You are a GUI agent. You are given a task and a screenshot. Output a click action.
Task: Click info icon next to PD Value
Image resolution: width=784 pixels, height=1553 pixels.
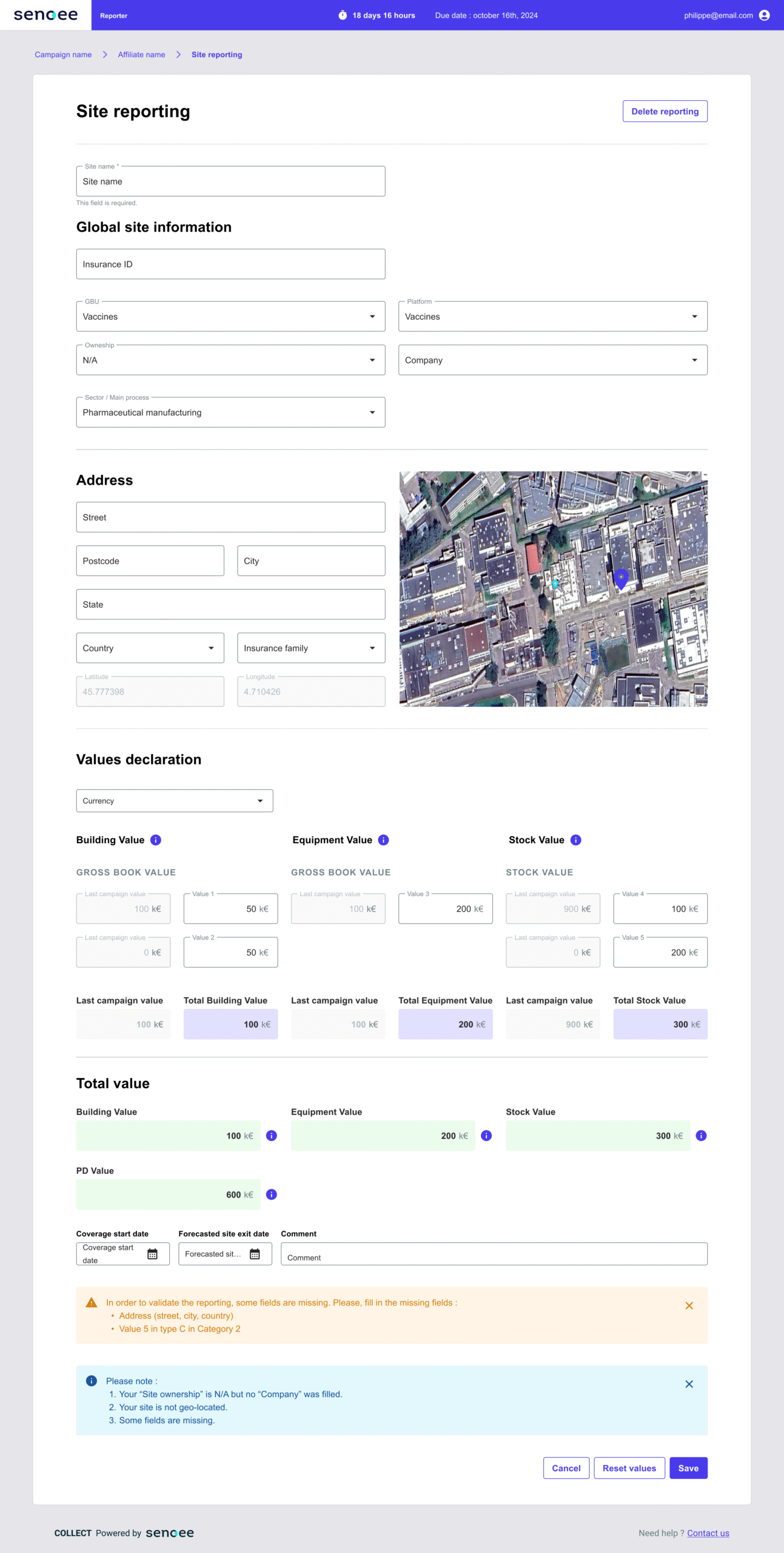[x=272, y=1194]
